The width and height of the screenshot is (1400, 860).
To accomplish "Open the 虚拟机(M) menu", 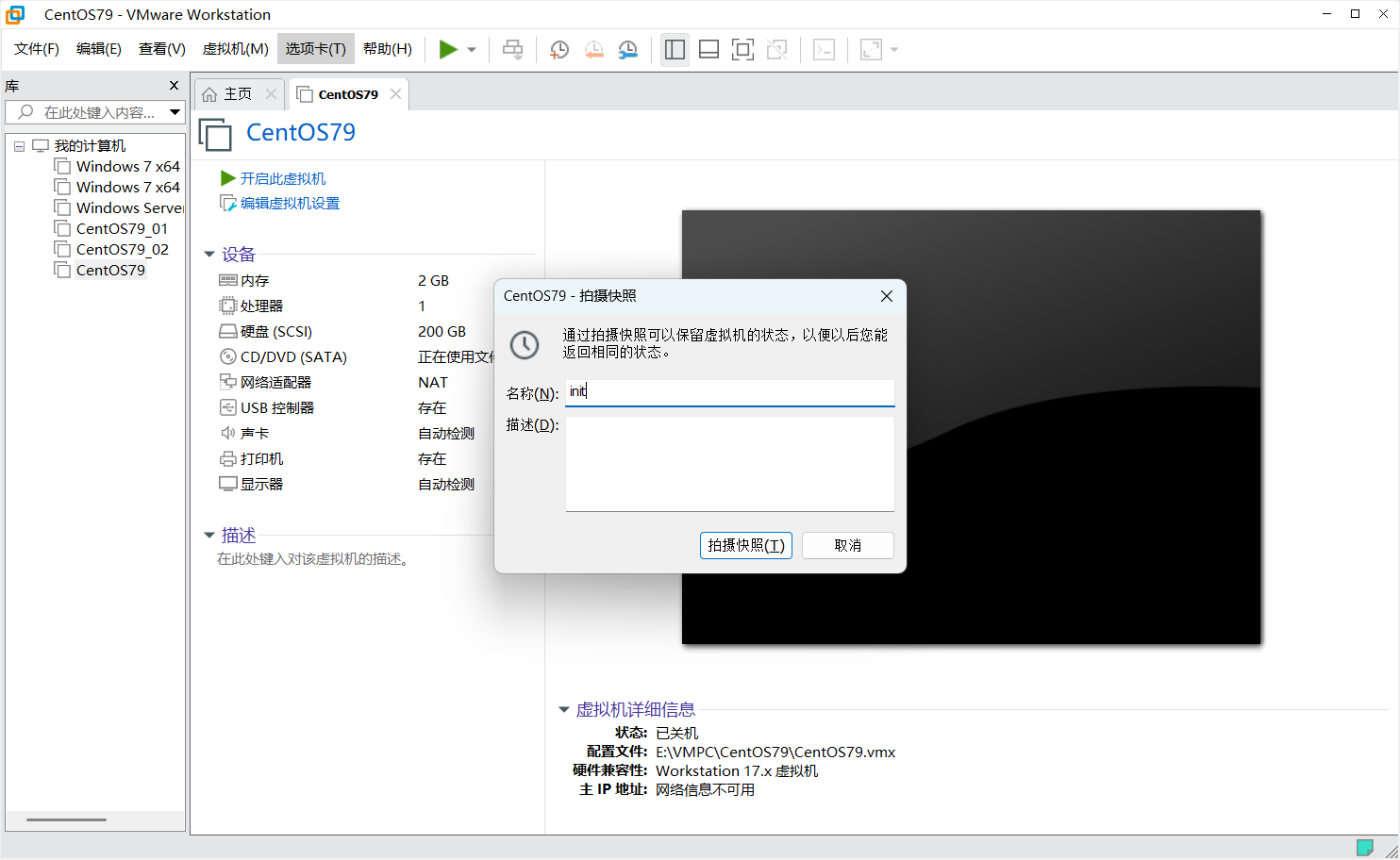I will (236, 49).
